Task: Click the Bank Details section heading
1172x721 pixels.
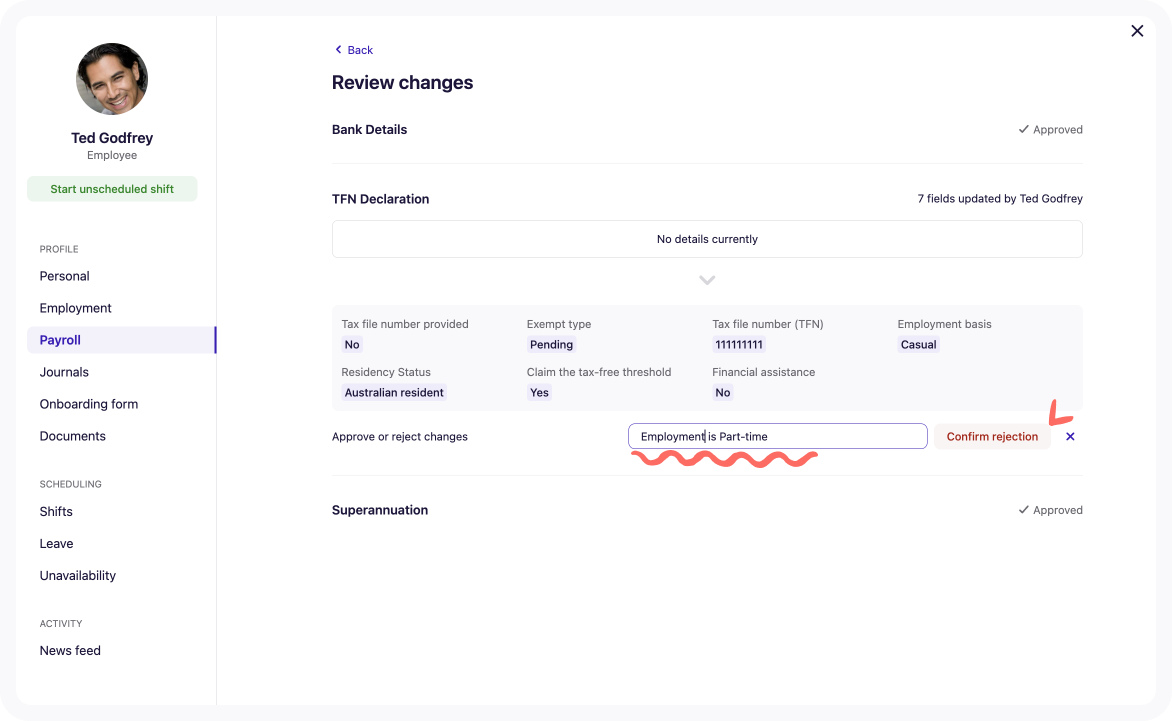Action: (369, 129)
